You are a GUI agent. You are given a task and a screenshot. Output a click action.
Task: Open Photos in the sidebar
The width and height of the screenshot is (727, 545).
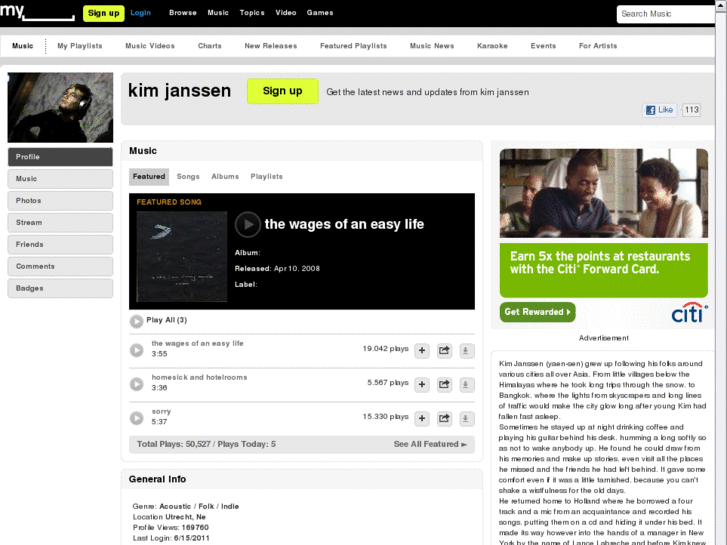click(60, 200)
